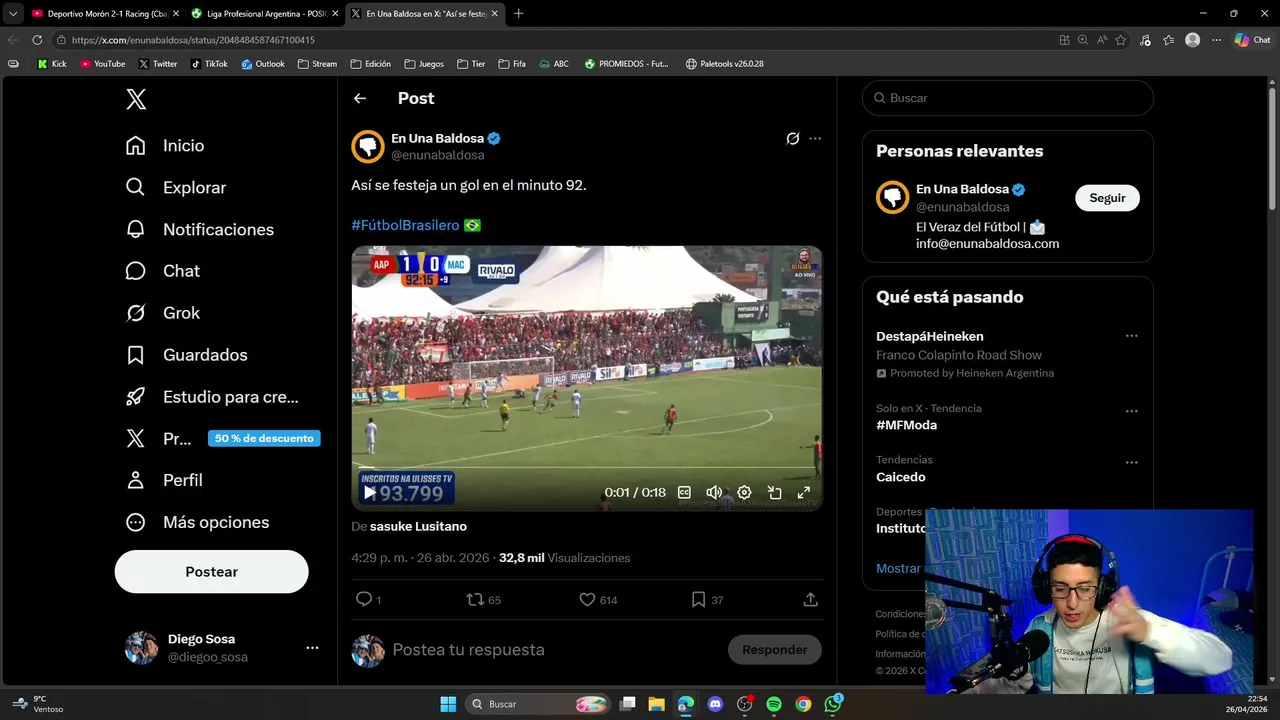Open #MFModa trend options dots
Image resolution: width=1280 pixels, height=720 pixels.
1132,411
